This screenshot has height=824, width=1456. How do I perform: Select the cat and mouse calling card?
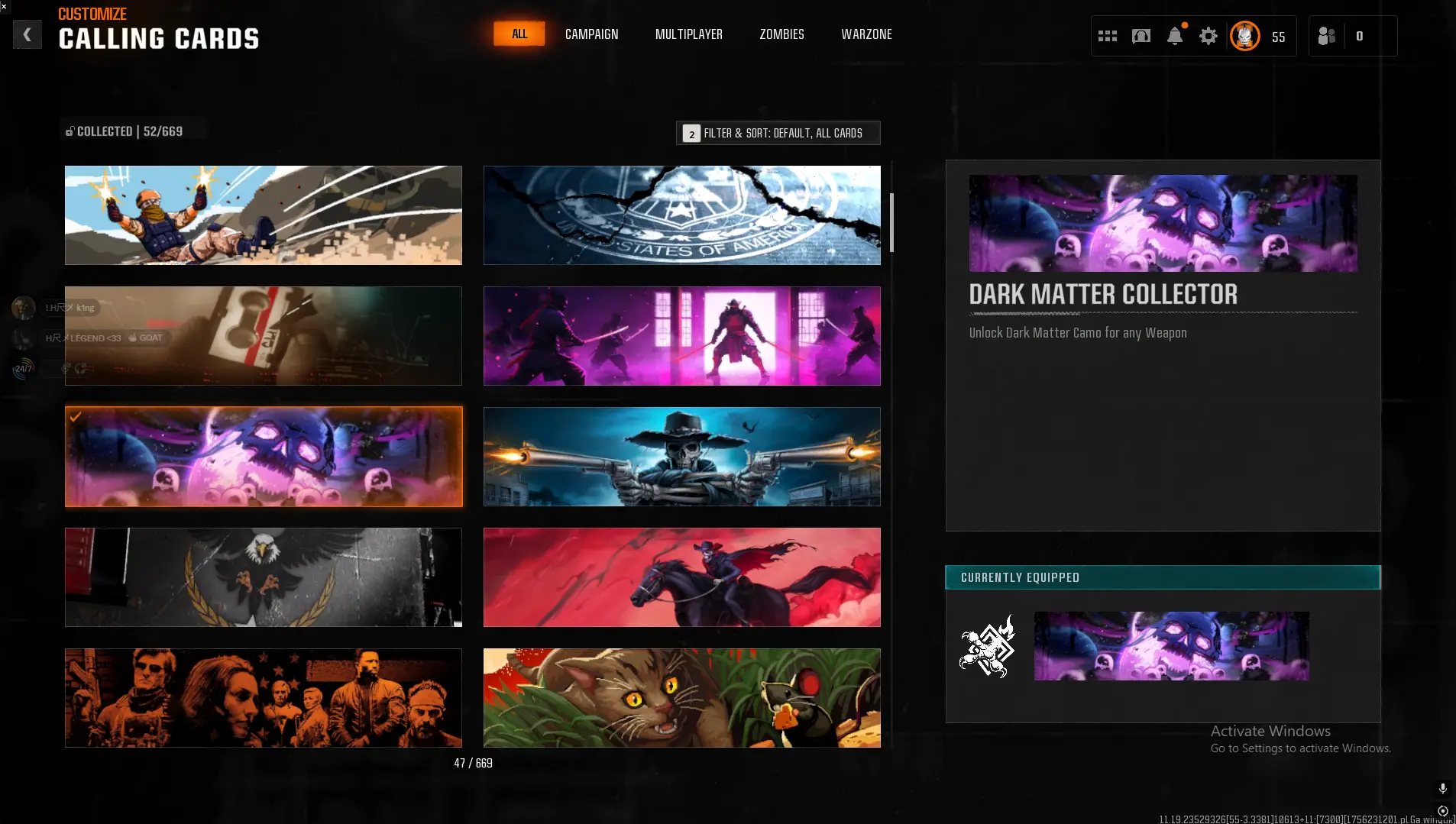(x=682, y=698)
